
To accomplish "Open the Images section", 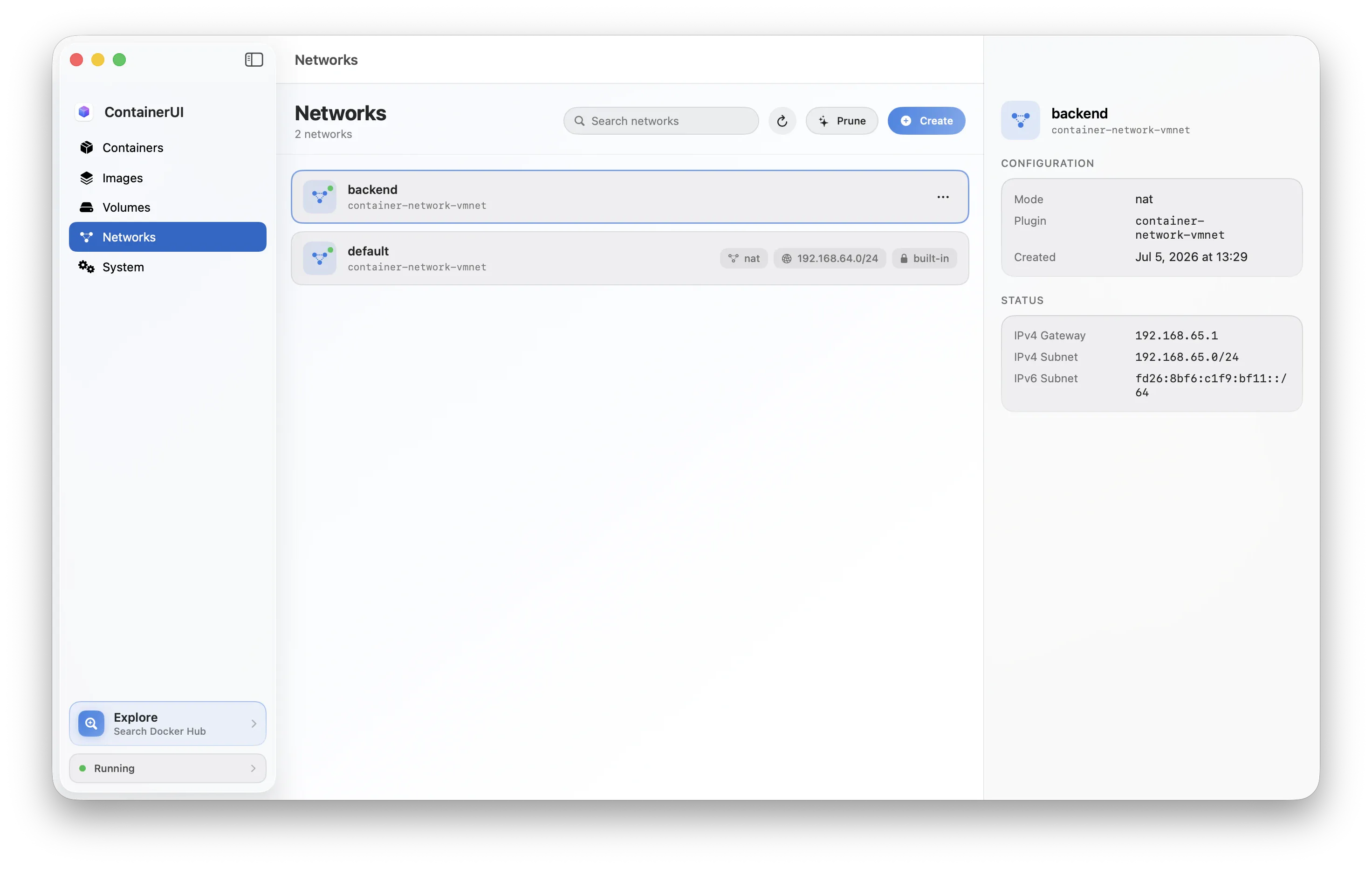I will tap(167, 178).
